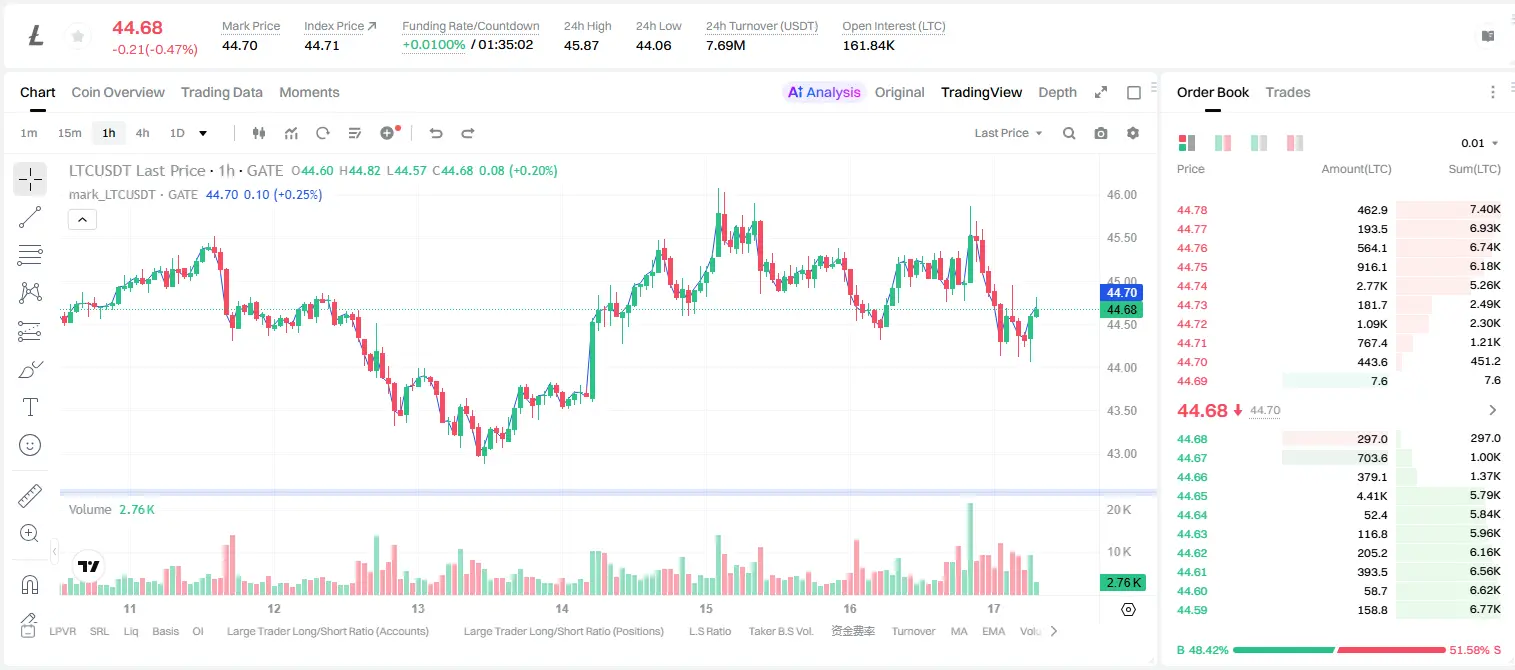The width and height of the screenshot is (1515, 670).
Task: Click the AI Analysis button
Action: pos(824,92)
